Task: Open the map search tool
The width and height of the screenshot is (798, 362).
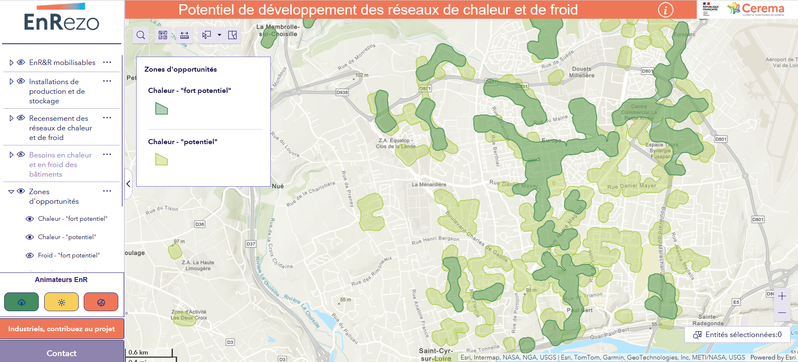Action: (141, 35)
